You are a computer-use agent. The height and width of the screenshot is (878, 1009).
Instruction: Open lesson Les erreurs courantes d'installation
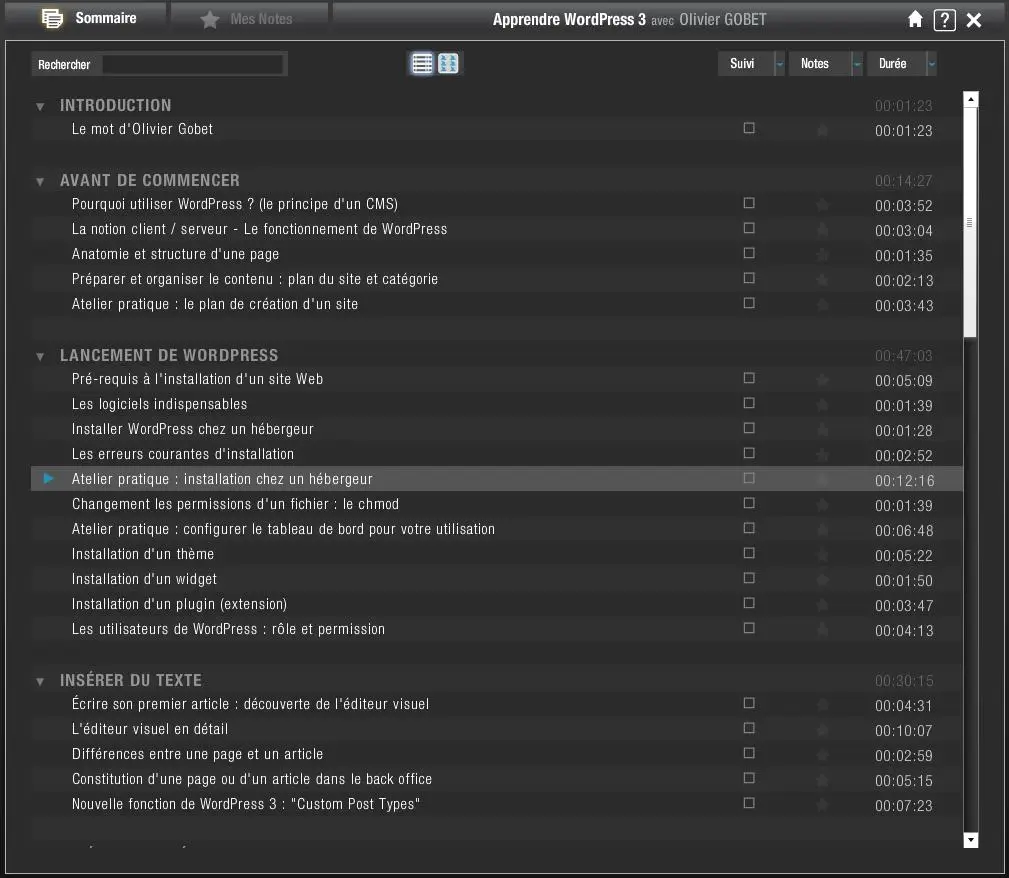[x=183, y=454]
